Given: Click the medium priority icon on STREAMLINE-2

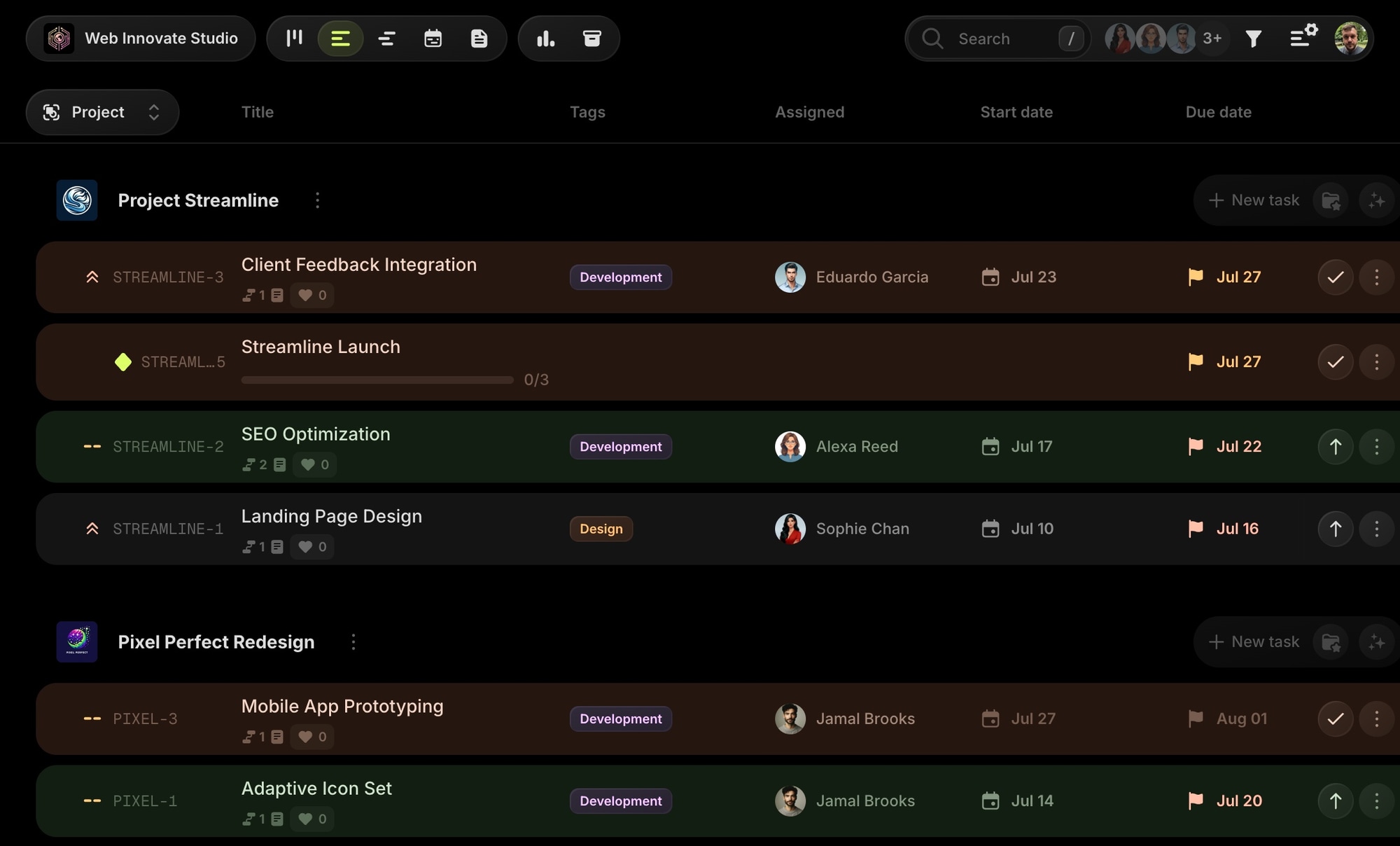Looking at the screenshot, I should [92, 447].
